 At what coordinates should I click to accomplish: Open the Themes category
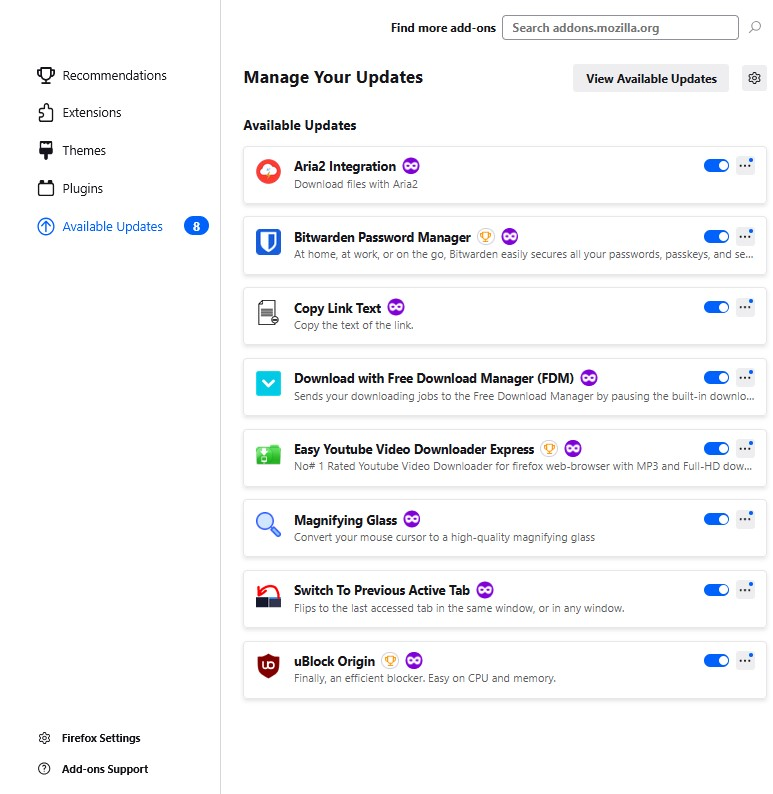pyautogui.click(x=83, y=151)
